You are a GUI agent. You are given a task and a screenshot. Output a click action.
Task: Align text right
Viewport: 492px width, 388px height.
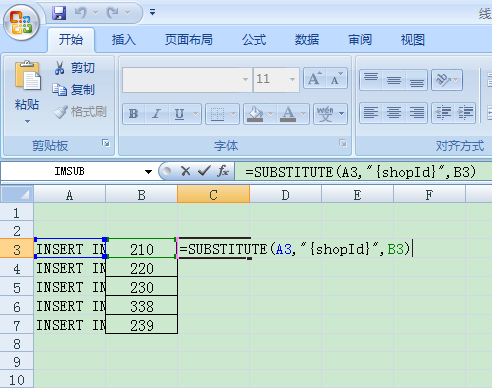417,113
